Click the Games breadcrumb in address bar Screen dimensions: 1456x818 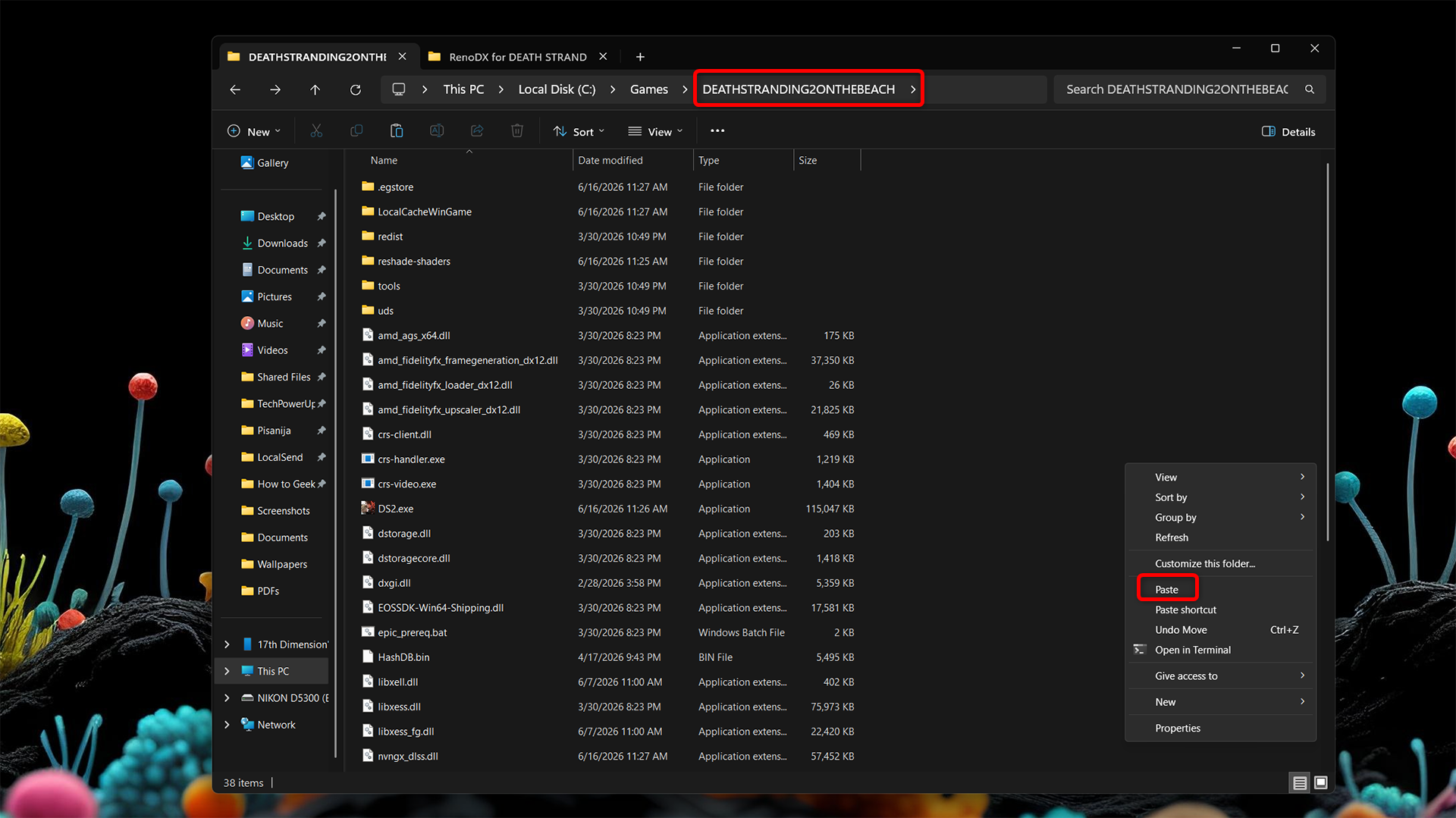[x=648, y=89]
